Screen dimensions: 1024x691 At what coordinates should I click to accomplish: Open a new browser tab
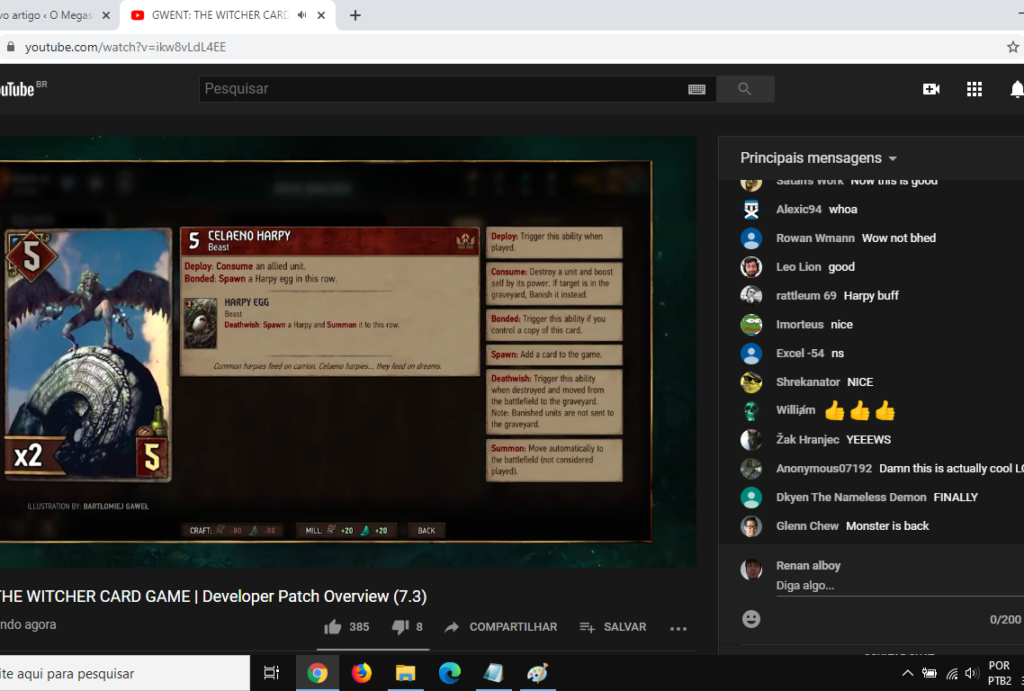(x=355, y=15)
